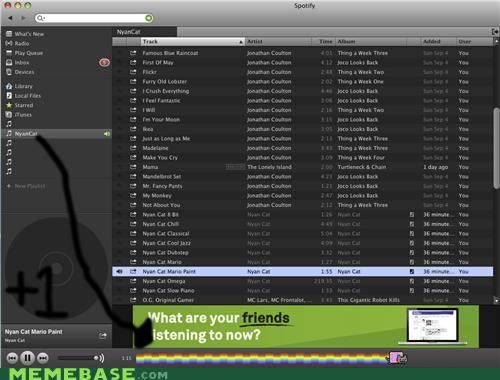The image size is (500, 380).
Task: Select the NyanCat playlist in sidebar
Action: click(x=56, y=134)
